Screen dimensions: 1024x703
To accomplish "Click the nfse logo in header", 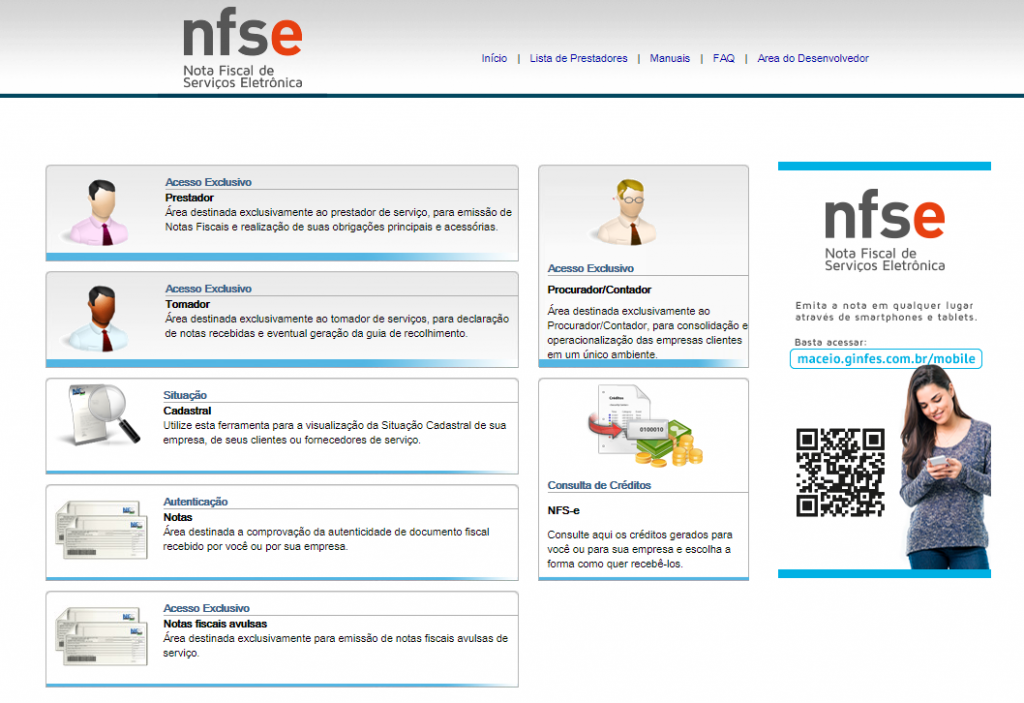I will [243, 52].
